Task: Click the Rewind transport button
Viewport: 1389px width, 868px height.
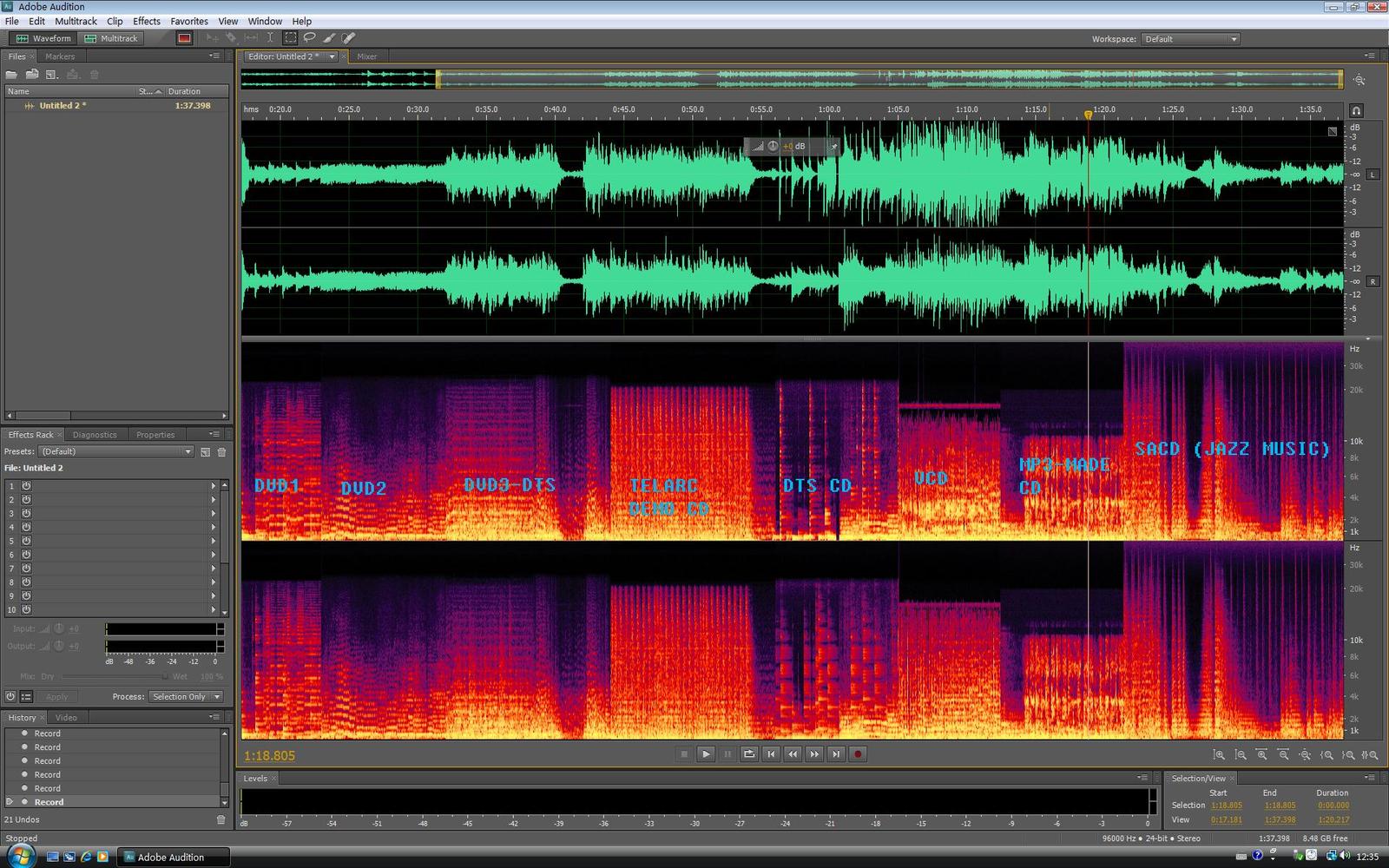Action: click(793, 754)
